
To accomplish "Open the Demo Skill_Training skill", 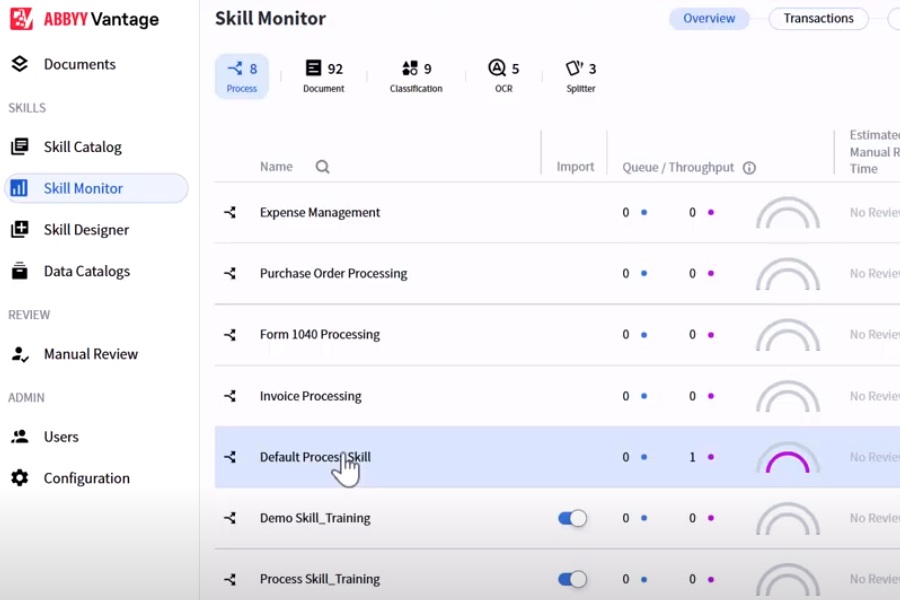I will coord(315,518).
